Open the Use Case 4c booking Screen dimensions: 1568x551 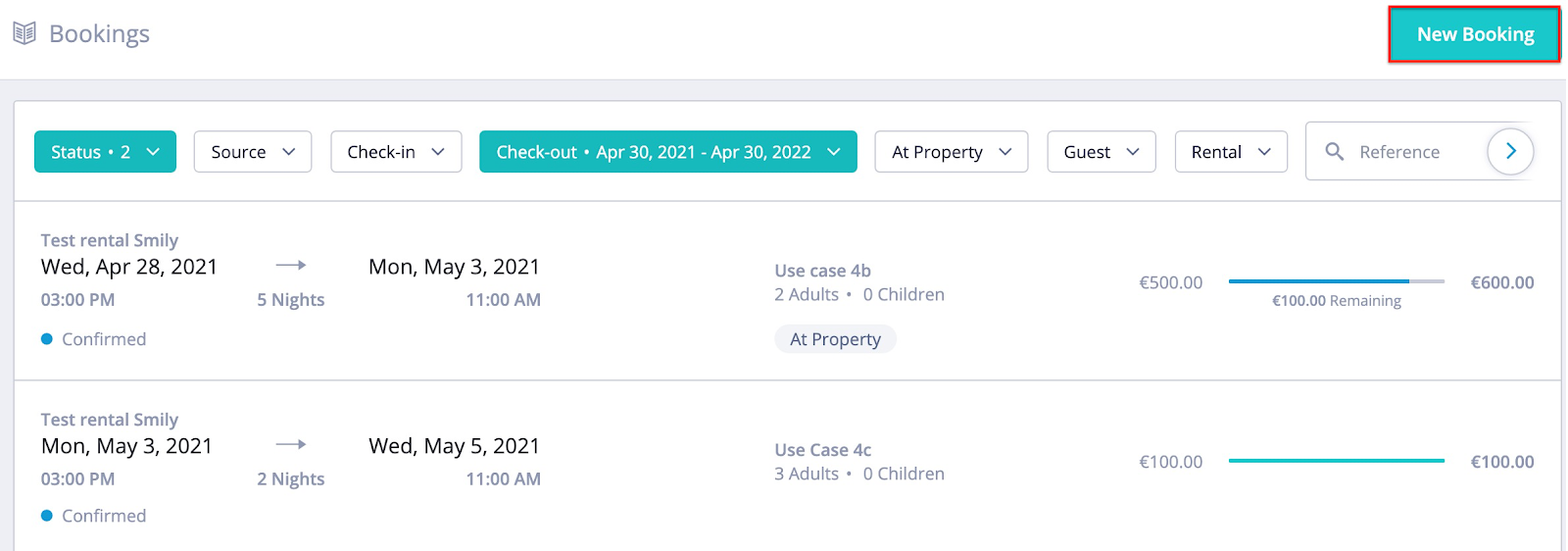click(822, 450)
